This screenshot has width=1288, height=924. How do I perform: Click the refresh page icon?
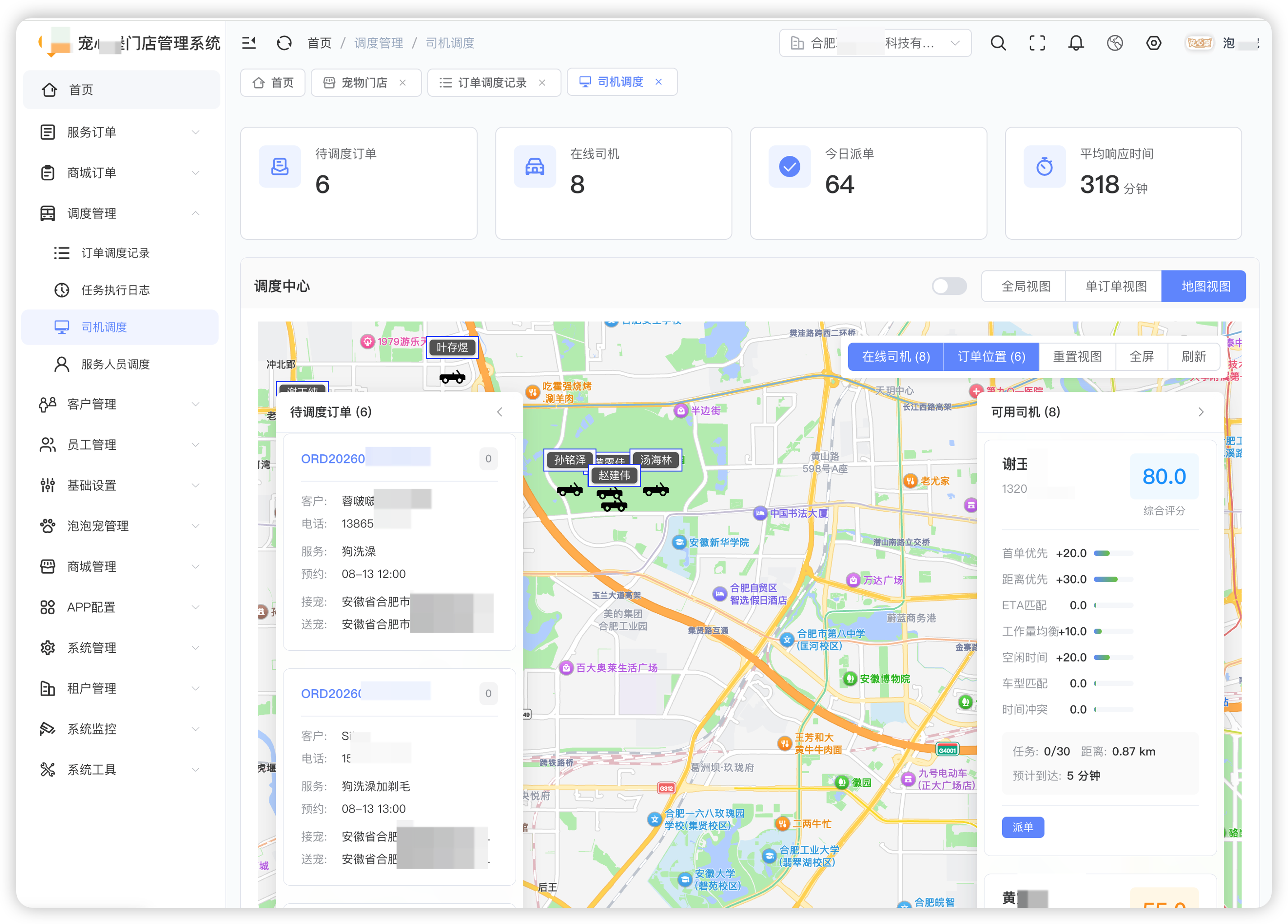click(284, 42)
